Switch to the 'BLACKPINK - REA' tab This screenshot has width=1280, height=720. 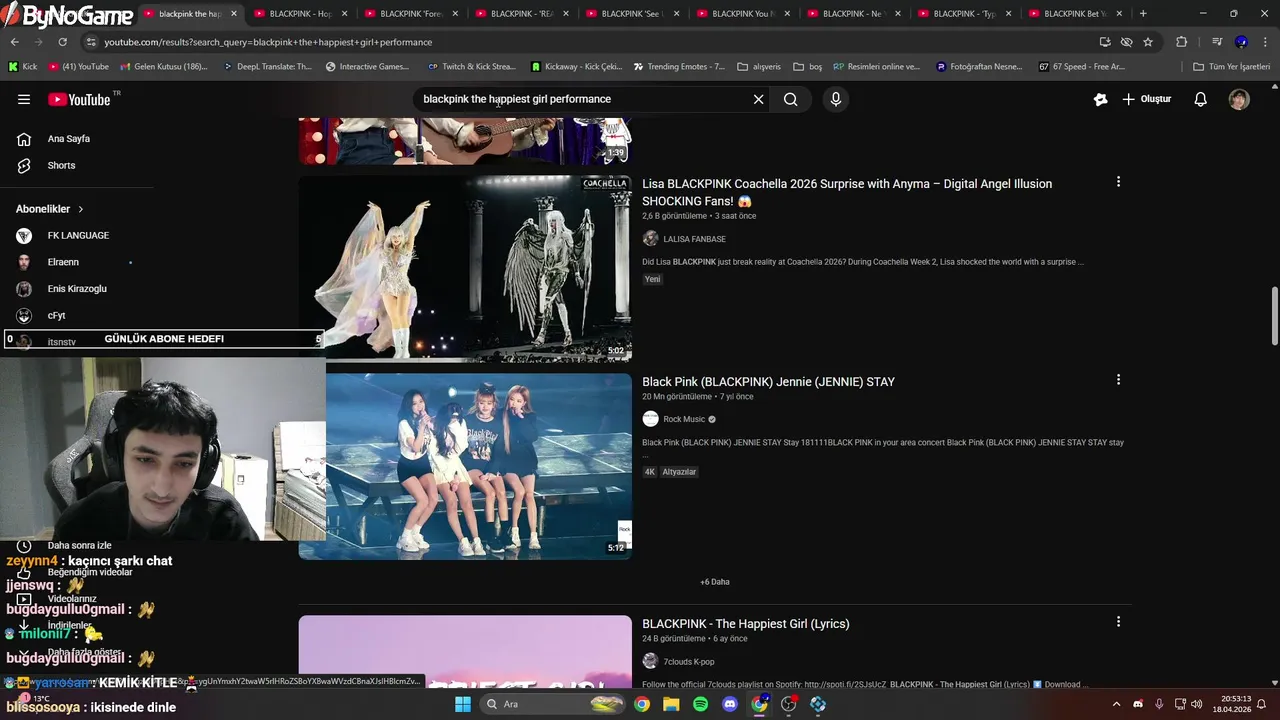pyautogui.click(x=522, y=14)
